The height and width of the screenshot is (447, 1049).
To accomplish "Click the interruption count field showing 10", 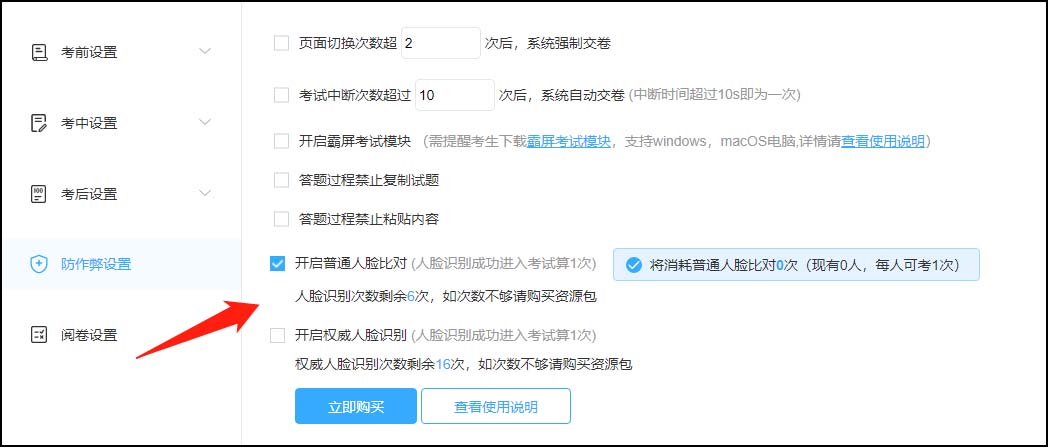I will tap(455, 95).
